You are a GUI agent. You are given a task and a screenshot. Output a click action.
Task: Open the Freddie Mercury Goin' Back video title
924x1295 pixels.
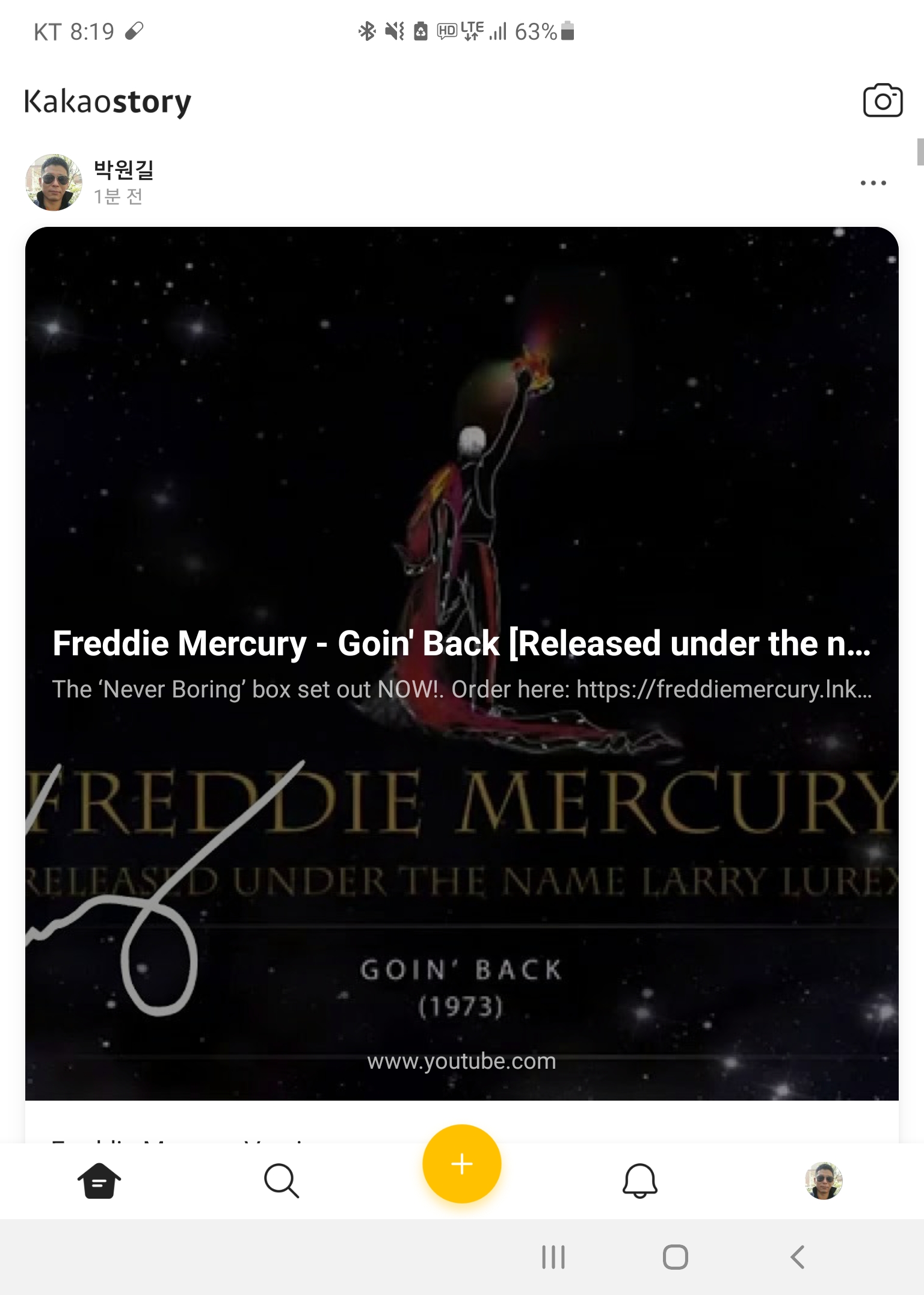pyautogui.click(x=461, y=643)
